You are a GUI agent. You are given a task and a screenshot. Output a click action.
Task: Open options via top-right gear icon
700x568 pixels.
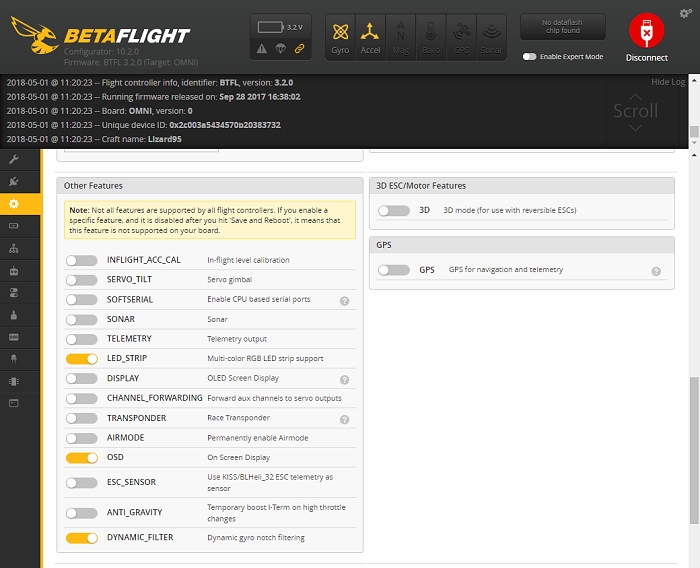click(685, 13)
